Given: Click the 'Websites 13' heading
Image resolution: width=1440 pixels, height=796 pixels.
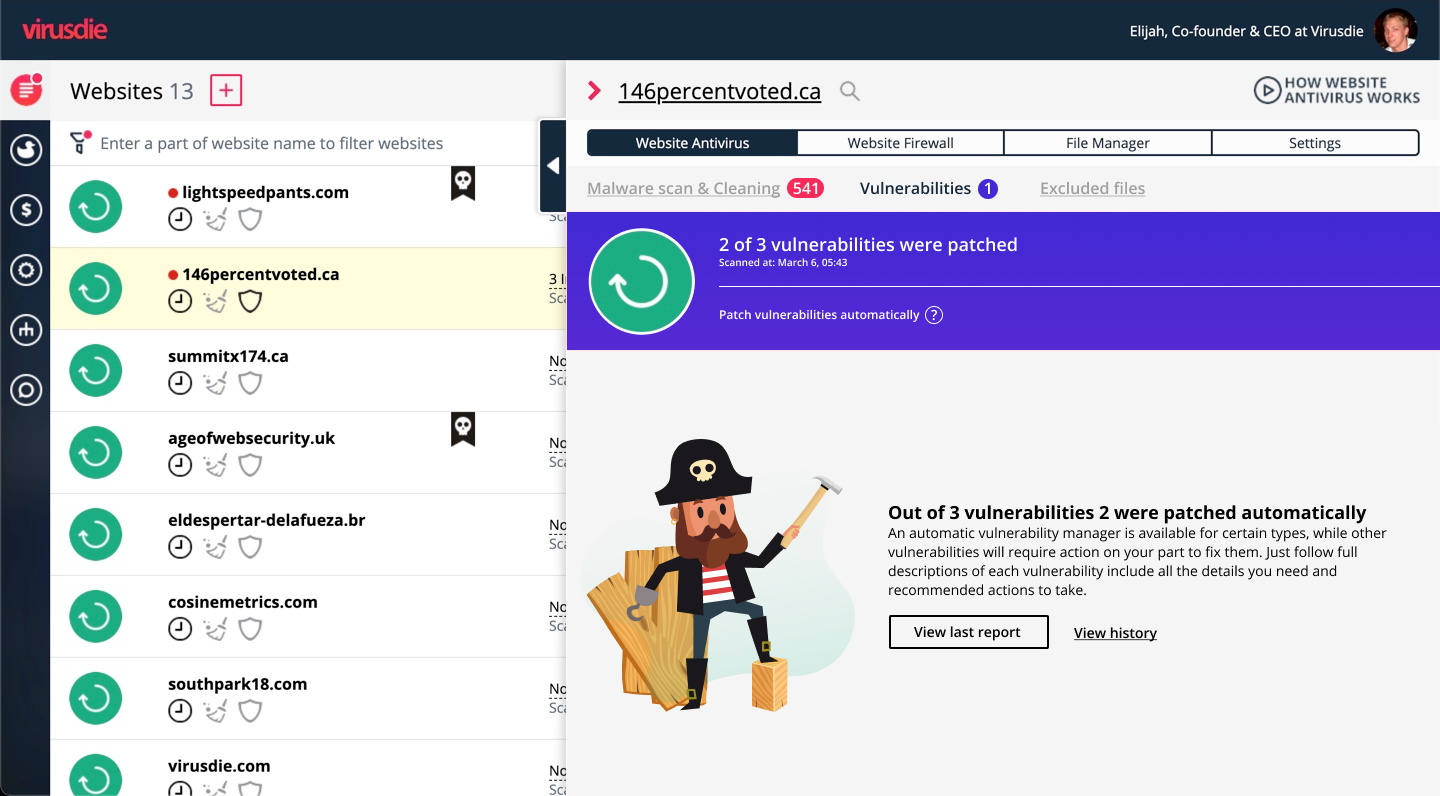Looking at the screenshot, I should click(132, 91).
